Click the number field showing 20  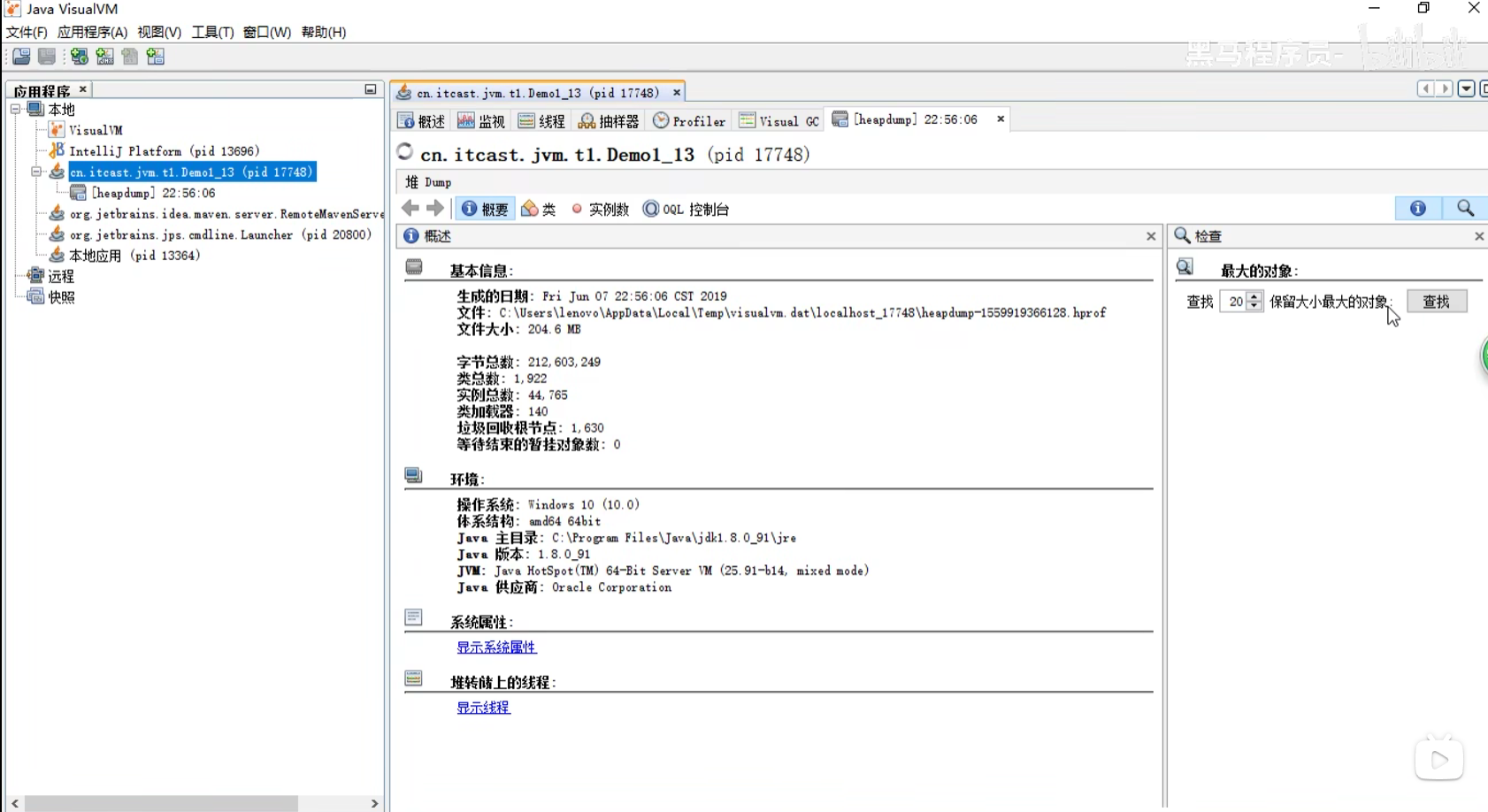tap(1233, 302)
